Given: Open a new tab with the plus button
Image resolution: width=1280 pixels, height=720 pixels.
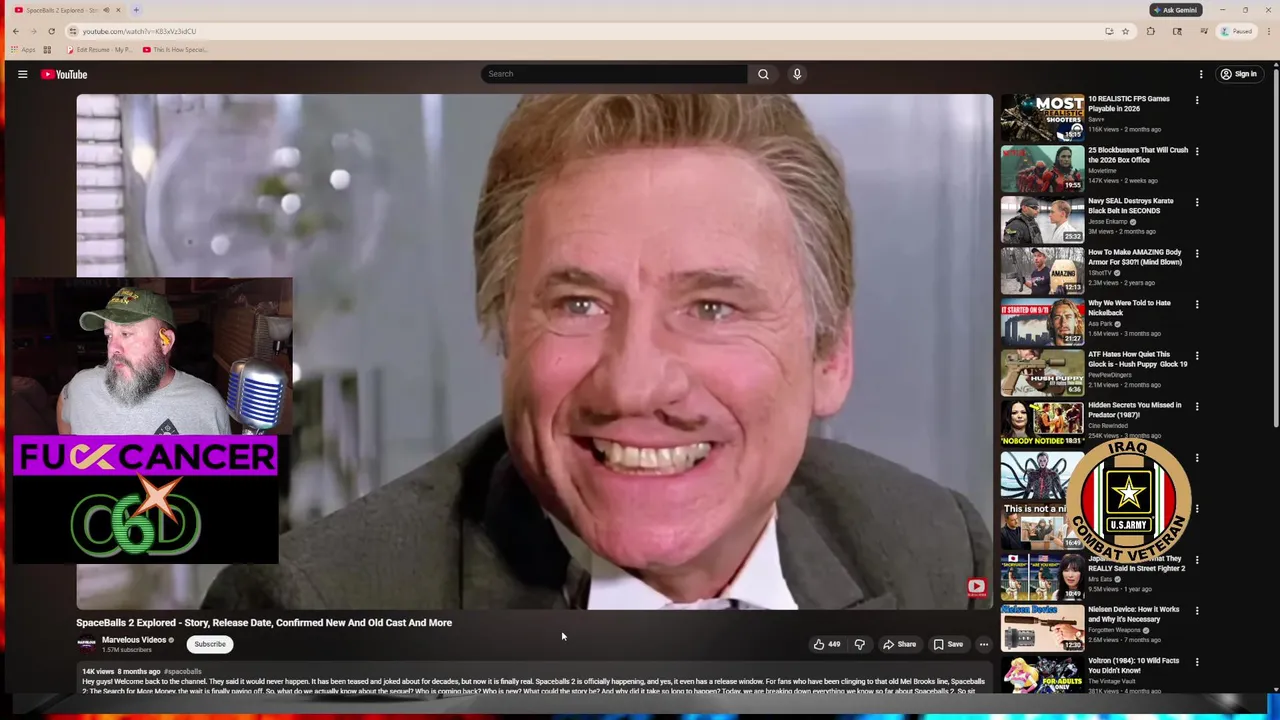Looking at the screenshot, I should pyautogui.click(x=136, y=10).
